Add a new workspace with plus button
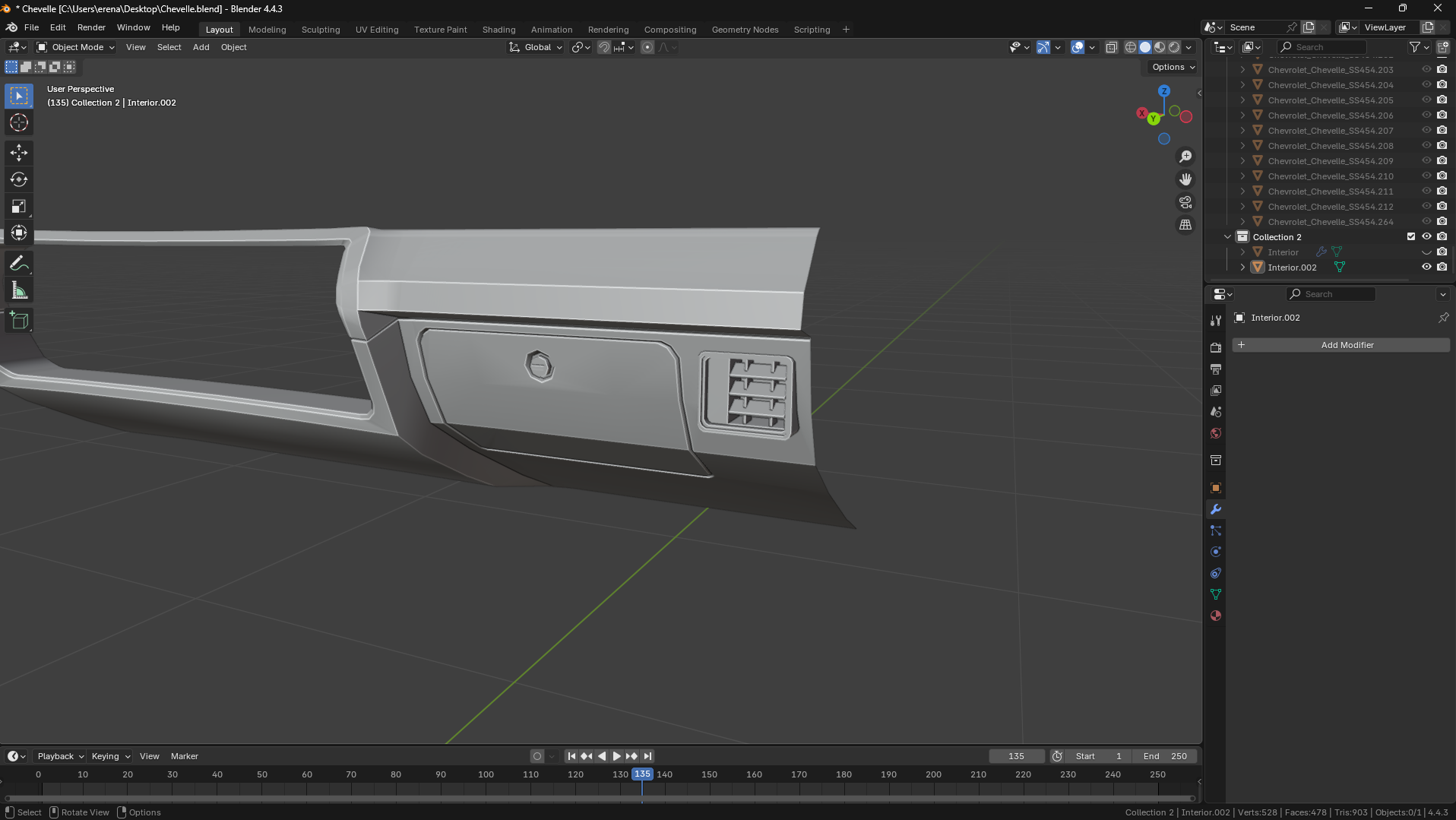The image size is (1456, 820). (846, 30)
